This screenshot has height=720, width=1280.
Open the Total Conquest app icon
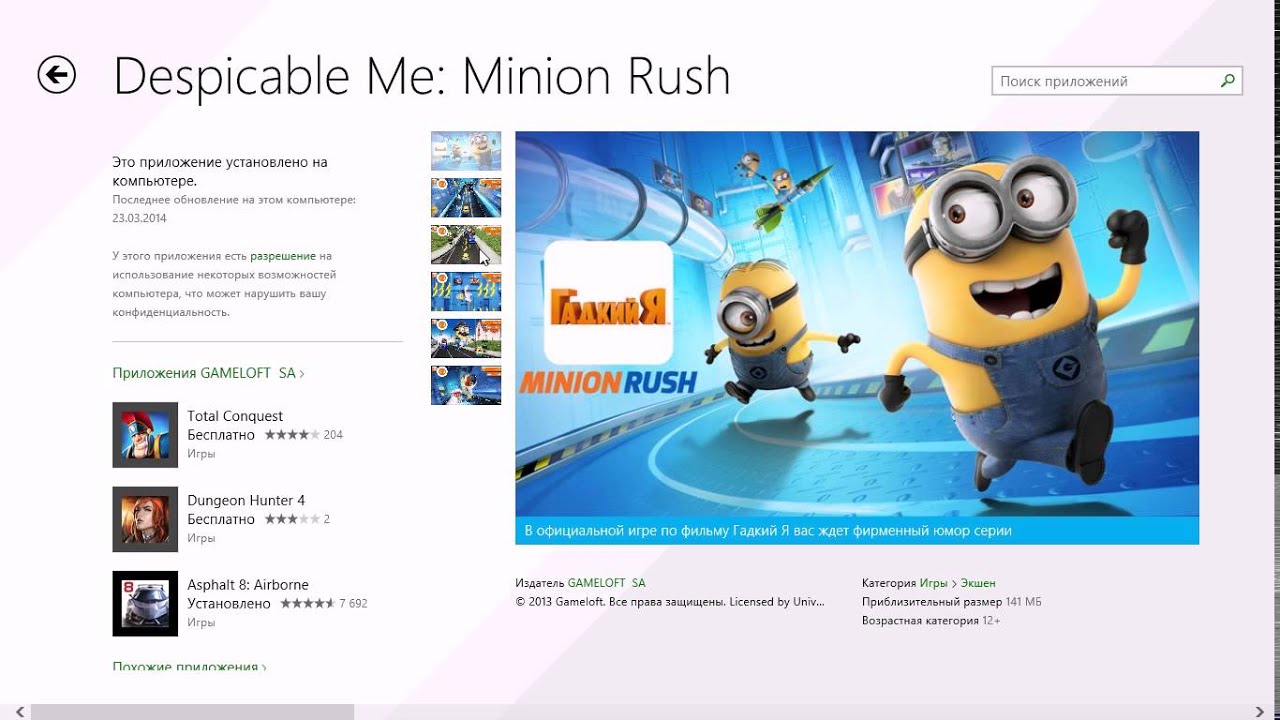tap(145, 435)
